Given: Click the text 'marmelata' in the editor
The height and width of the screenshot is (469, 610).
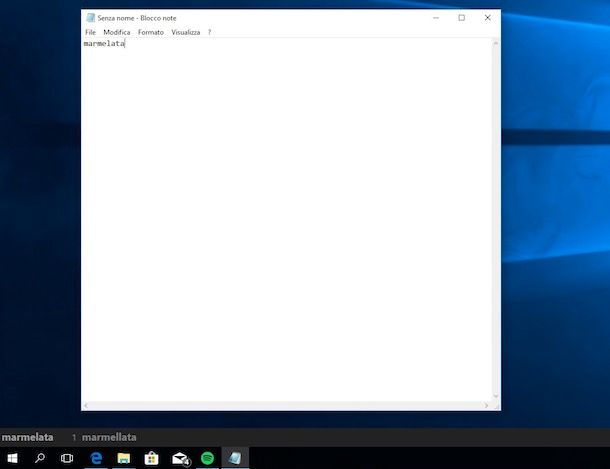Looking at the screenshot, I should click(x=104, y=44).
